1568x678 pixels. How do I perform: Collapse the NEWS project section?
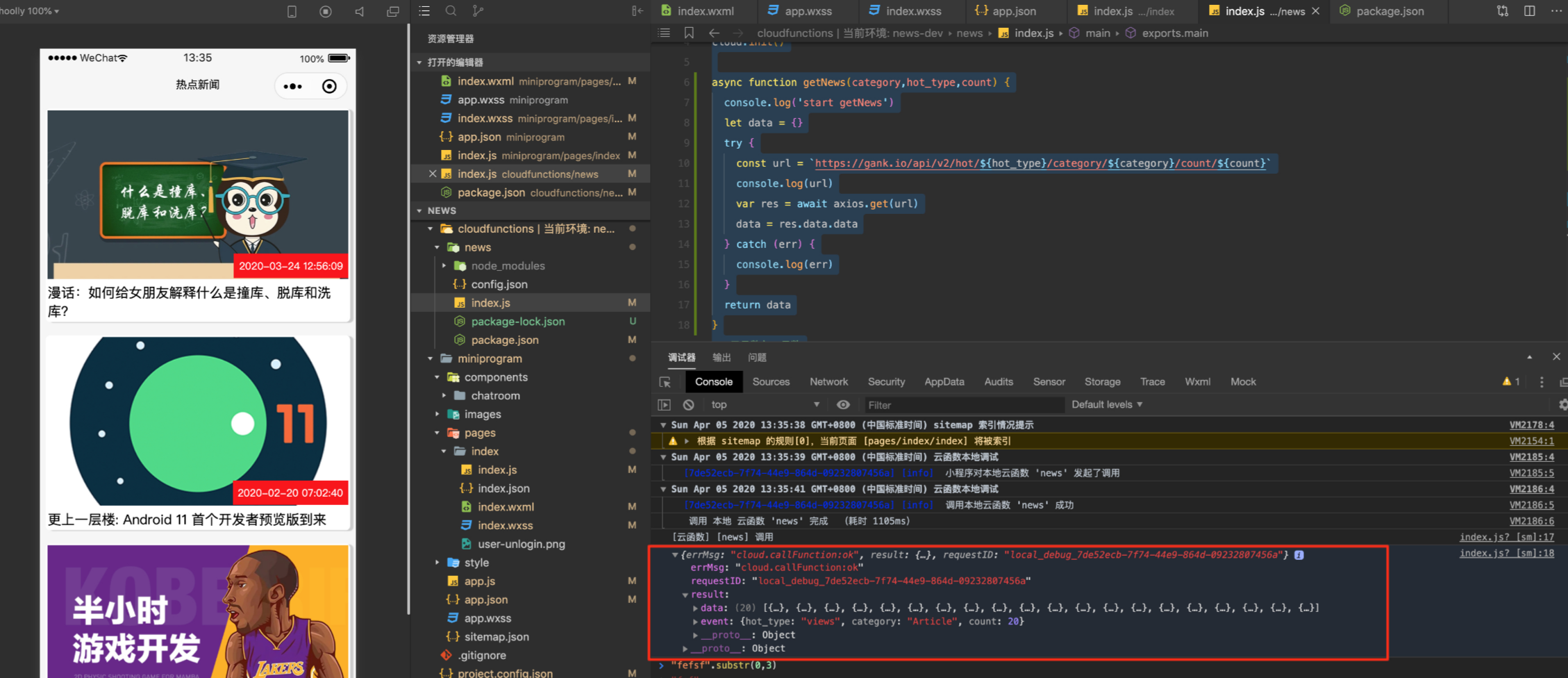[x=419, y=210]
